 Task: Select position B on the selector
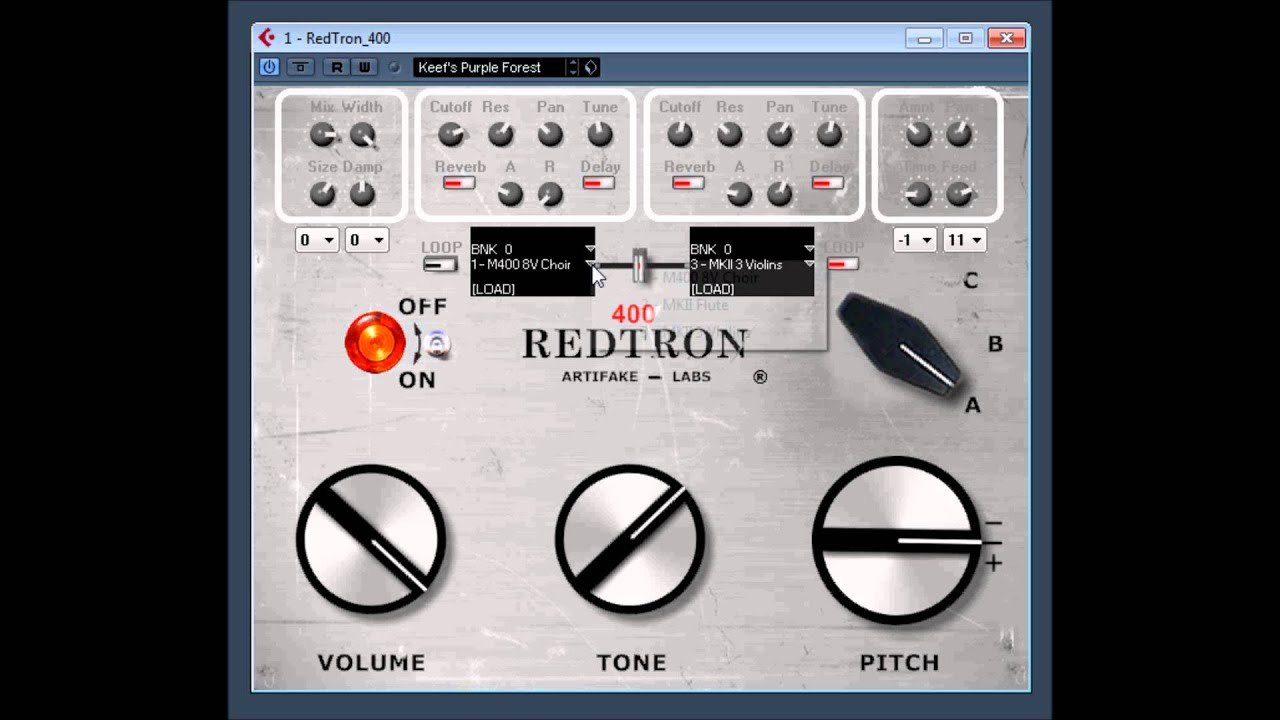pos(995,344)
